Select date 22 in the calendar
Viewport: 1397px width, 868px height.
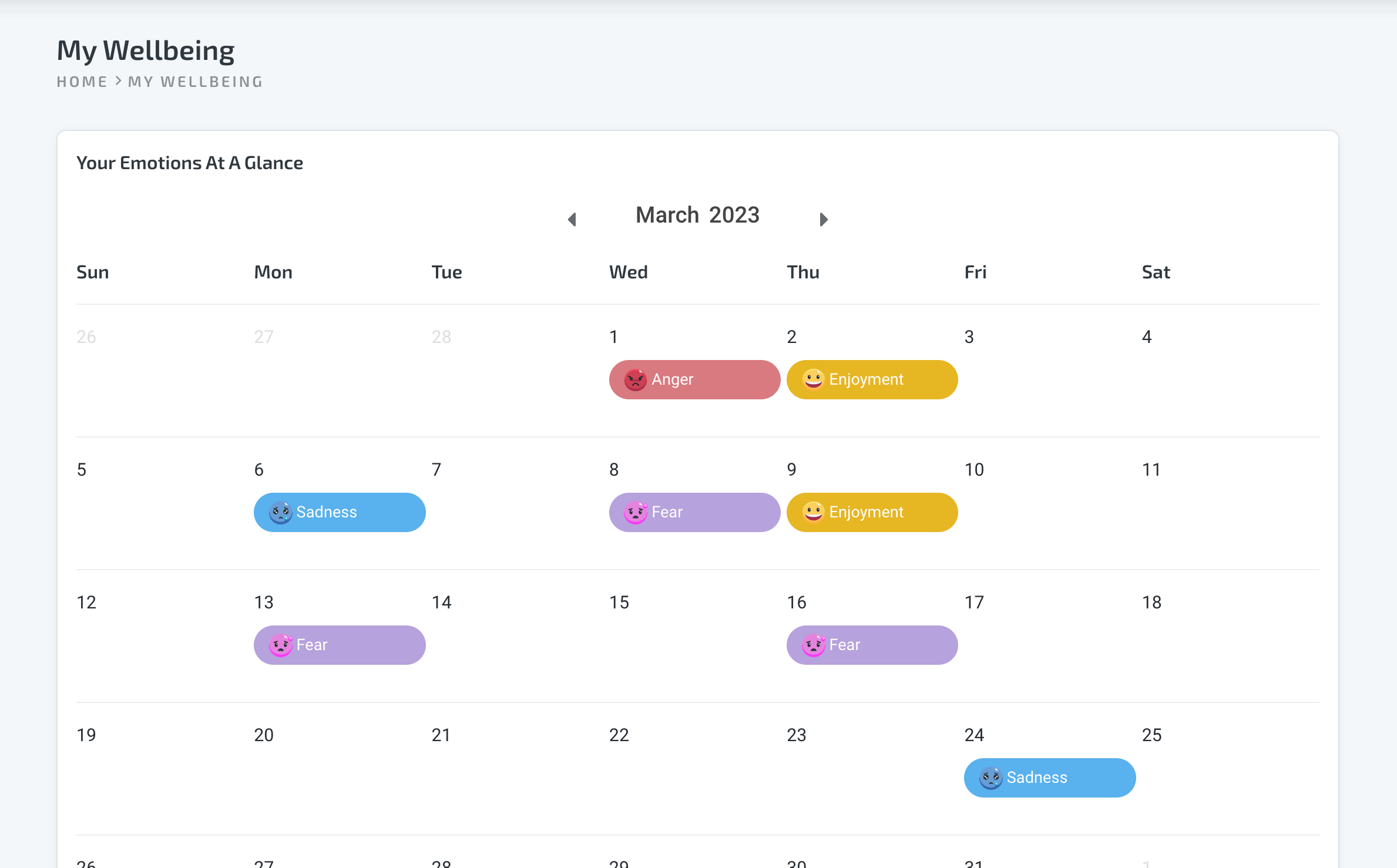pyautogui.click(x=619, y=735)
